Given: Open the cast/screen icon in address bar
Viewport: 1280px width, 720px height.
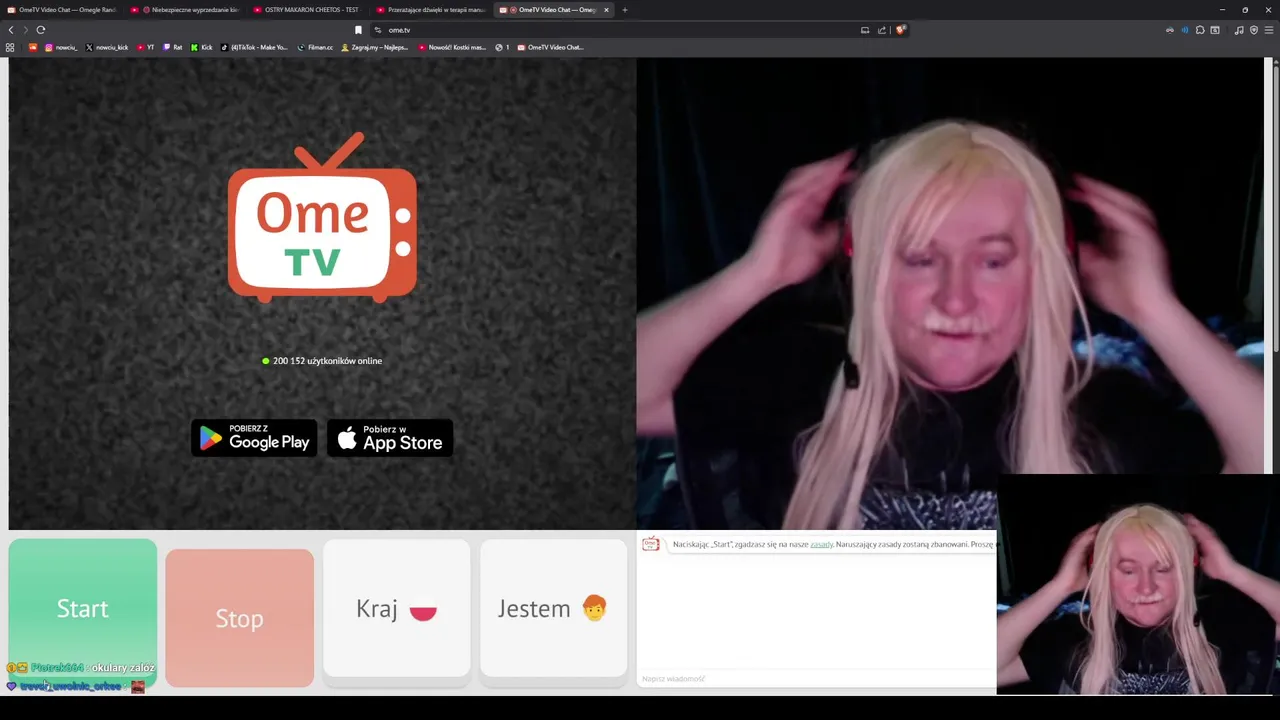Looking at the screenshot, I should (865, 30).
